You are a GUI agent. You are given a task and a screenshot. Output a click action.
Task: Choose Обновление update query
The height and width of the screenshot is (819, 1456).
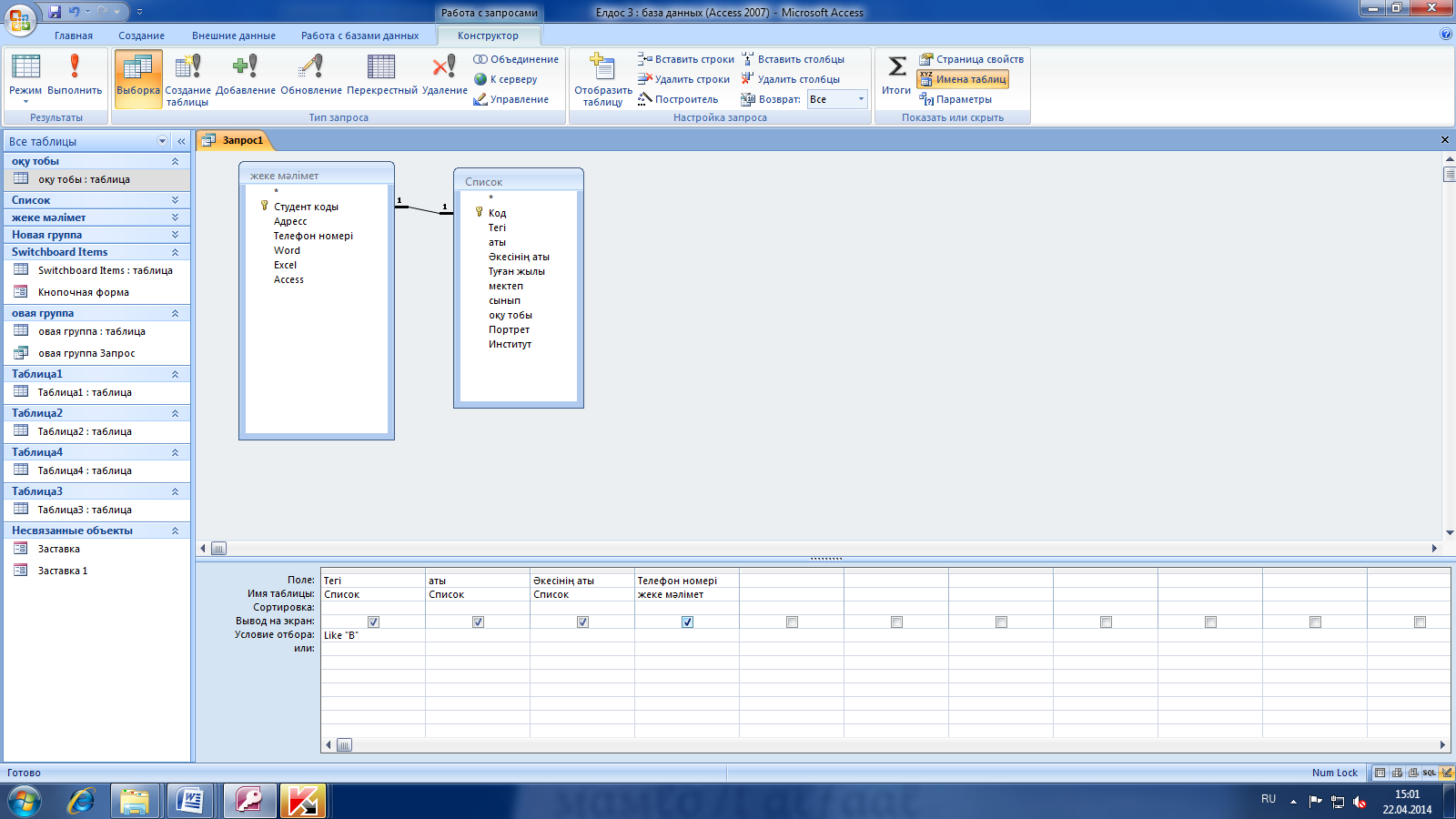(x=311, y=74)
